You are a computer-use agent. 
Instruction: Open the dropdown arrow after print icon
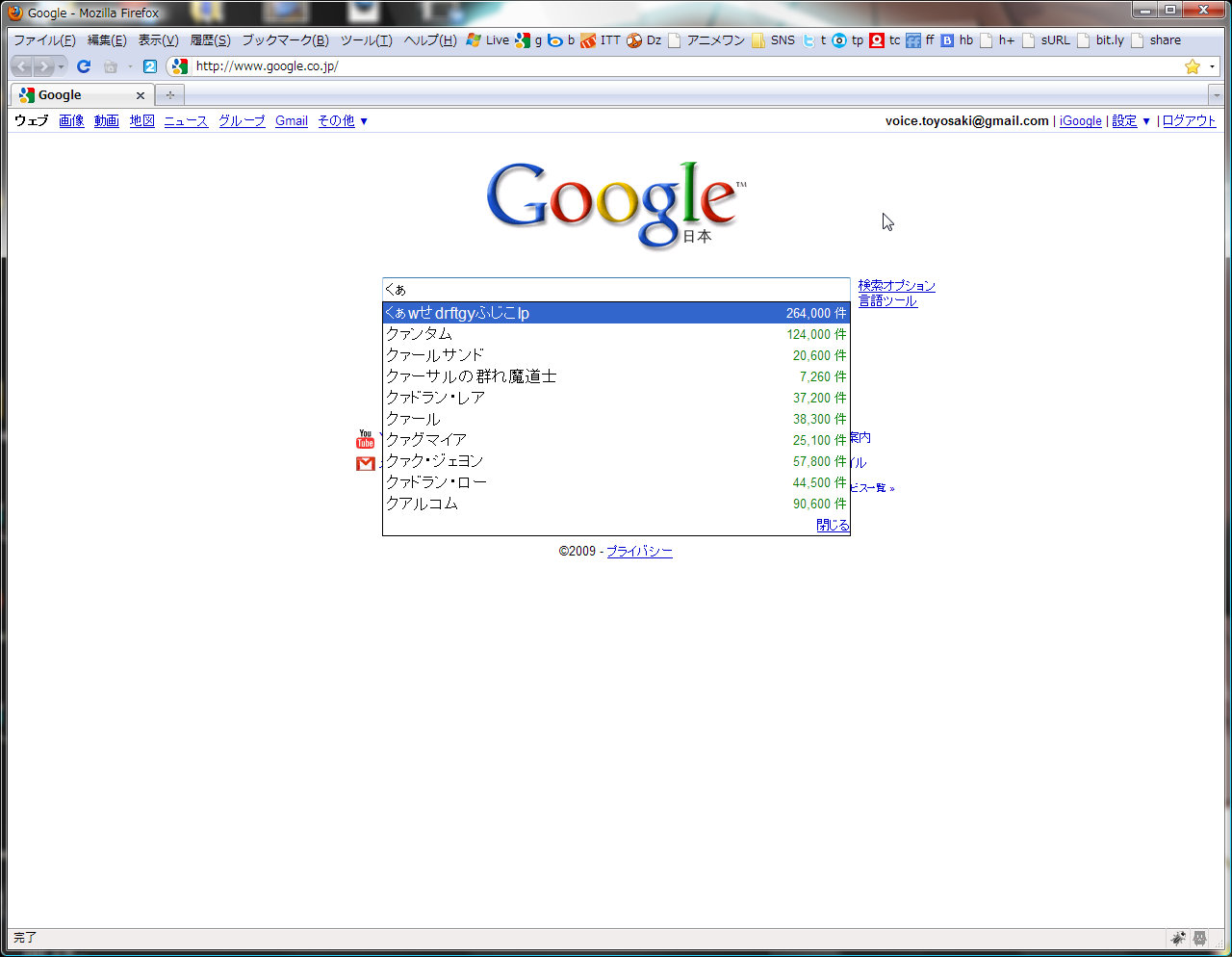point(130,66)
